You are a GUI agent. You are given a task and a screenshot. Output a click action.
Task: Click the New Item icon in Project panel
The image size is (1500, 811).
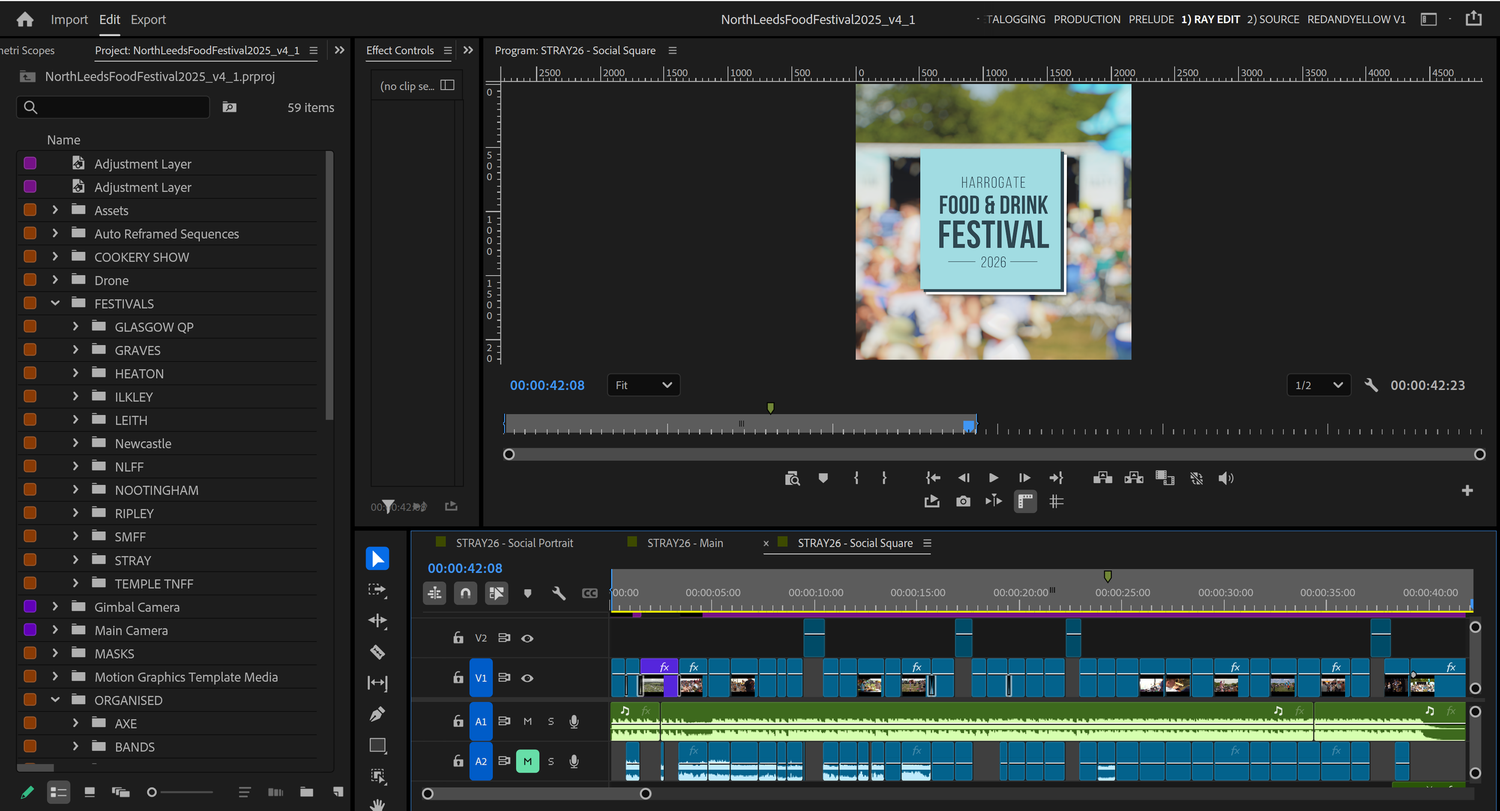click(x=338, y=792)
